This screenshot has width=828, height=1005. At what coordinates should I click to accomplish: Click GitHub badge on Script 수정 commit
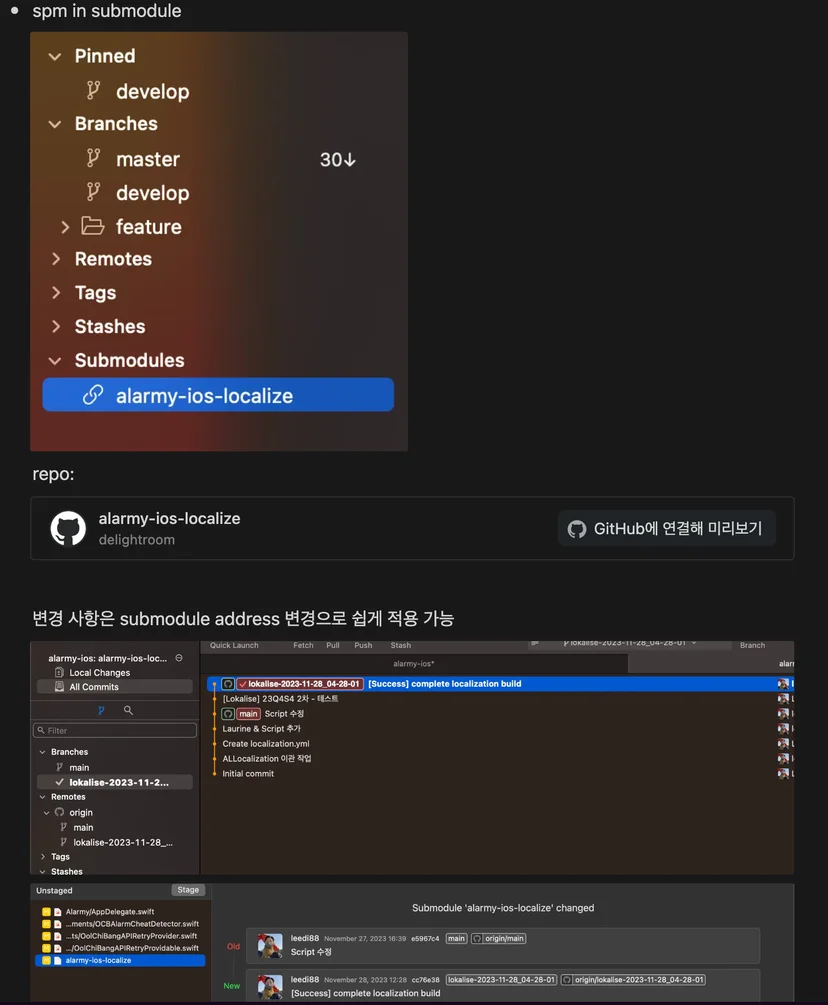[228, 714]
